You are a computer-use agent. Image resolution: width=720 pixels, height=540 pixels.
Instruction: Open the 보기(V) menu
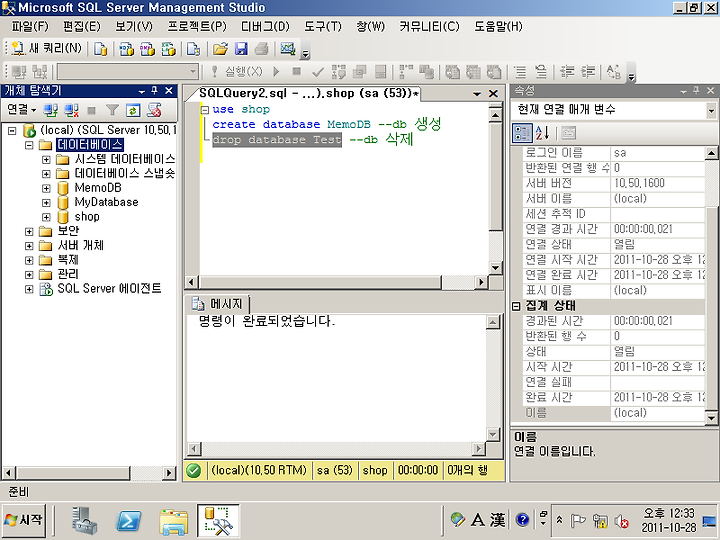pyautogui.click(x=134, y=27)
